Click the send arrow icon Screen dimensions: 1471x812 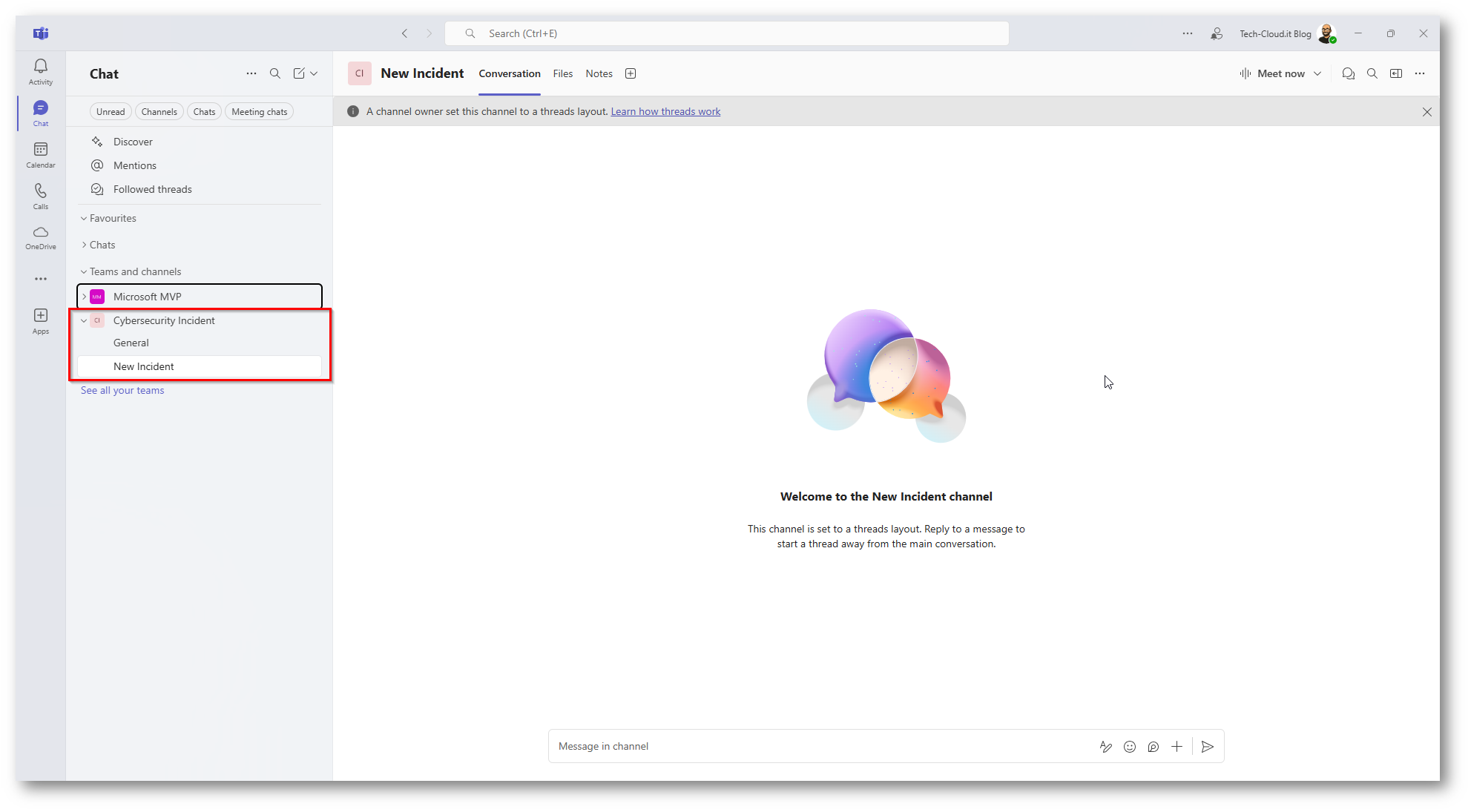[x=1207, y=747]
